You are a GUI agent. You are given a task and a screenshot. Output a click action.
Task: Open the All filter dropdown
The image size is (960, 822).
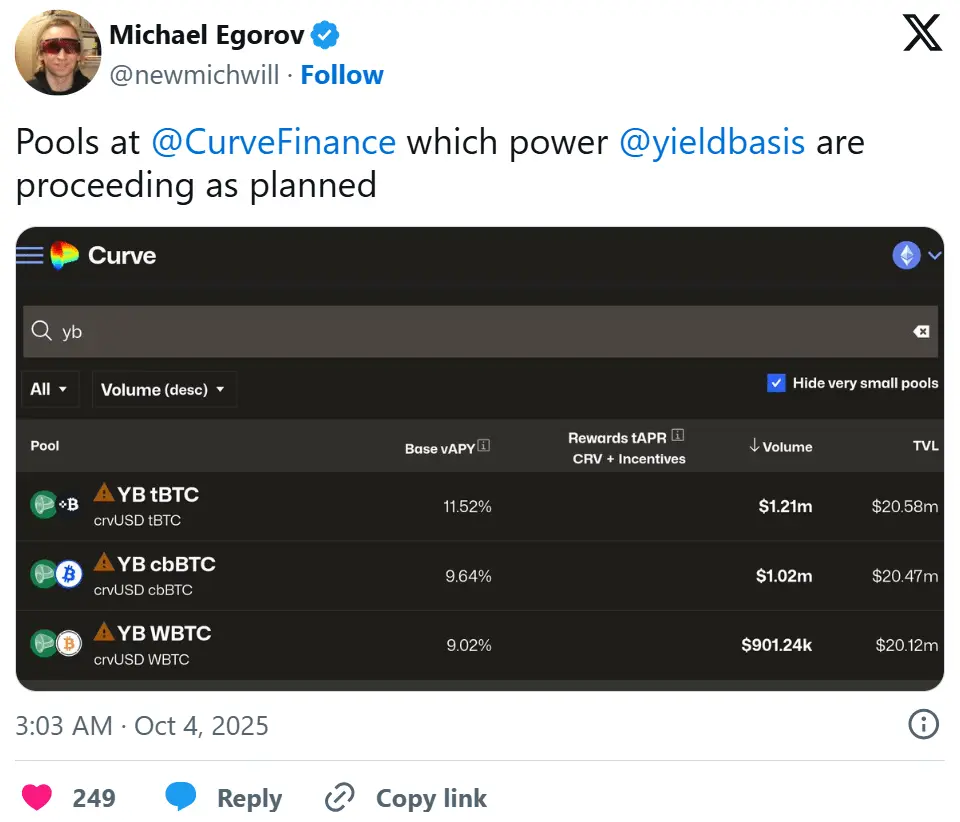[x=49, y=389]
